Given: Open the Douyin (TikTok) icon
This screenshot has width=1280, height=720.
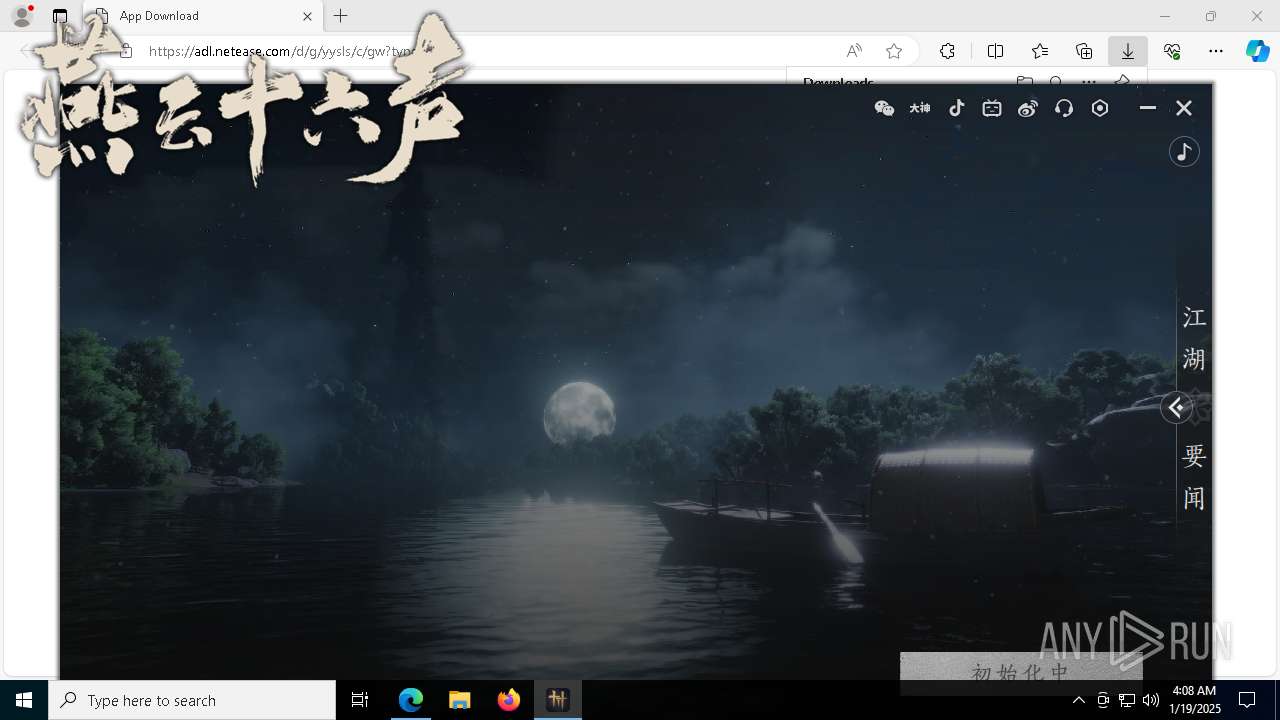Looking at the screenshot, I should pos(957,108).
